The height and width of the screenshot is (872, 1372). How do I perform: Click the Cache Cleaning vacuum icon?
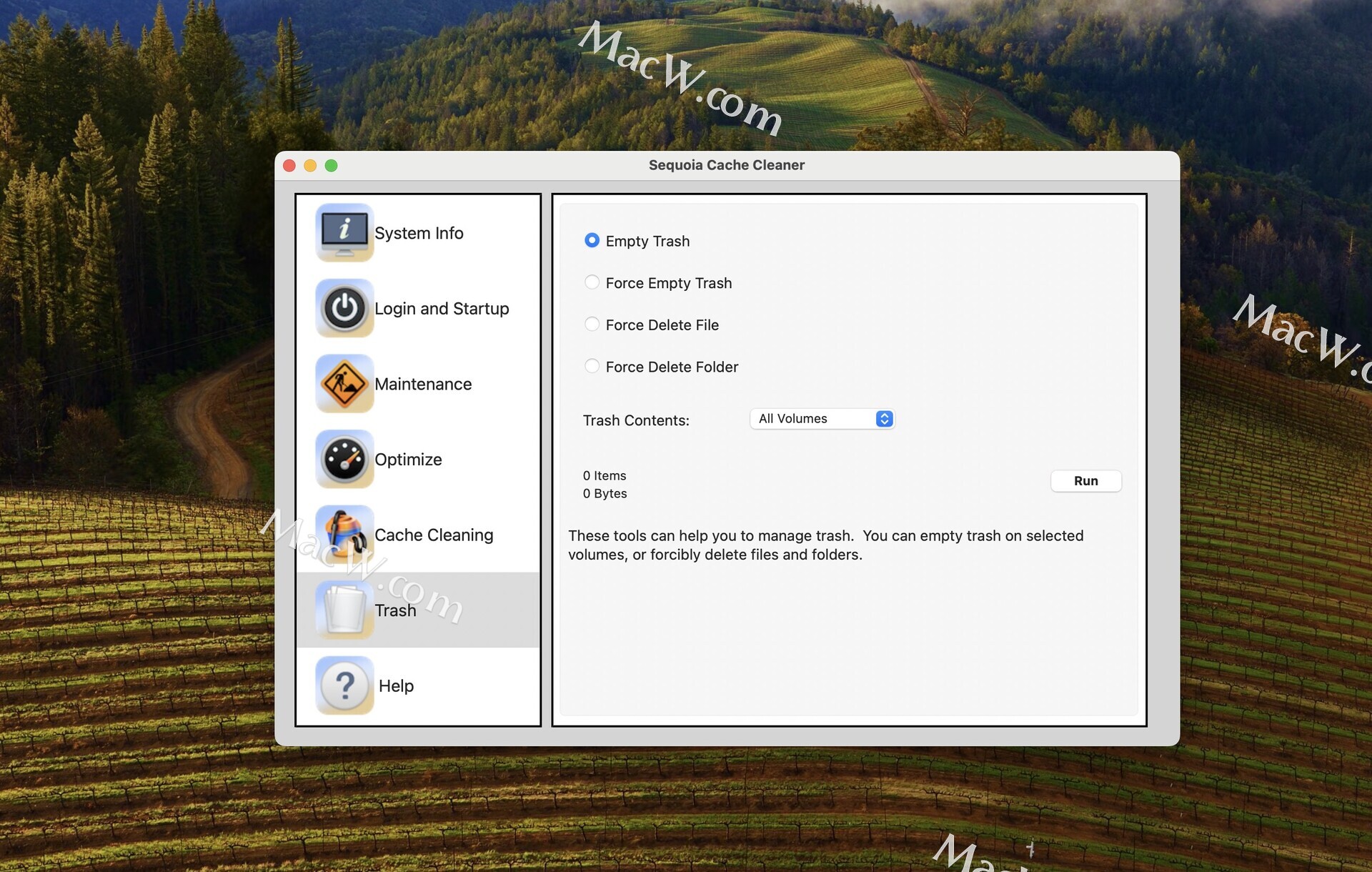(x=344, y=535)
